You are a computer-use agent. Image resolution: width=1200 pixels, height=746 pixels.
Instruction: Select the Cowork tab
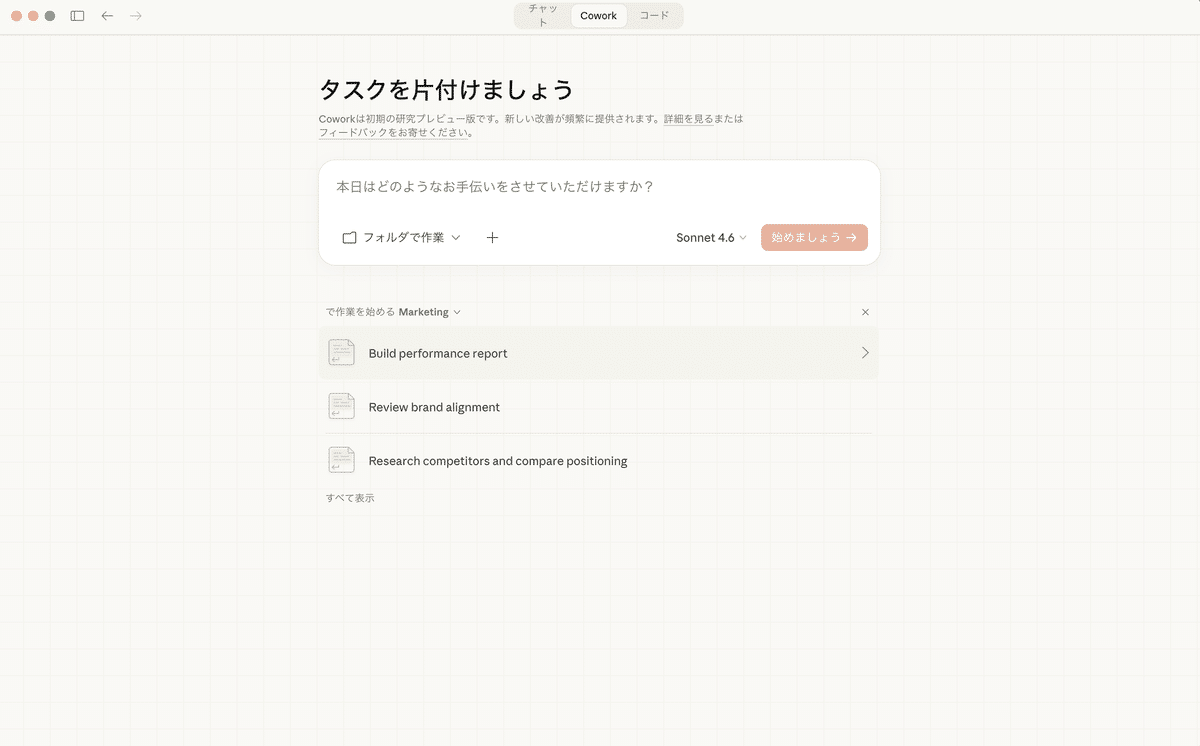pyautogui.click(x=598, y=16)
